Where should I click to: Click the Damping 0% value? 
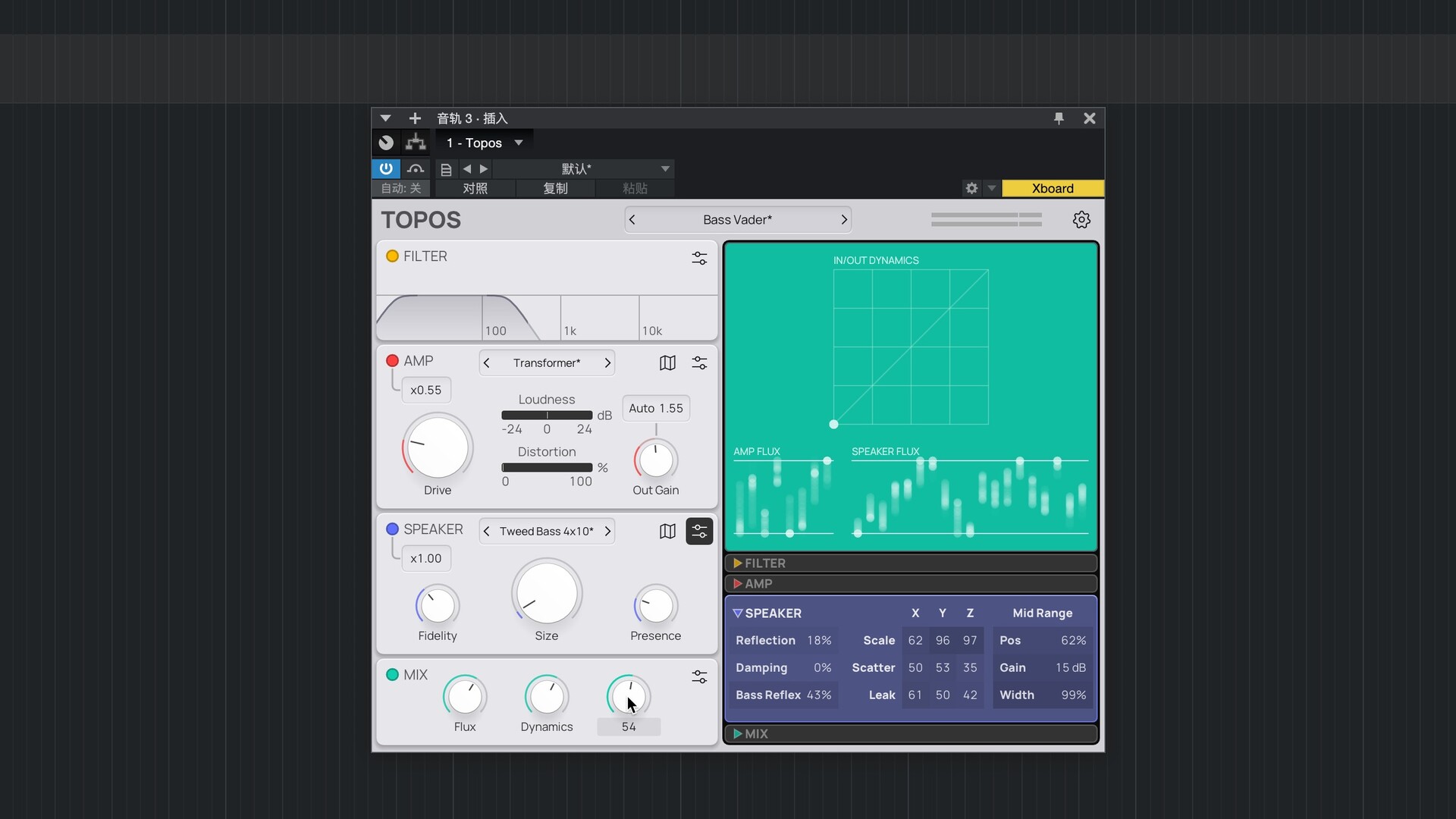tap(823, 668)
